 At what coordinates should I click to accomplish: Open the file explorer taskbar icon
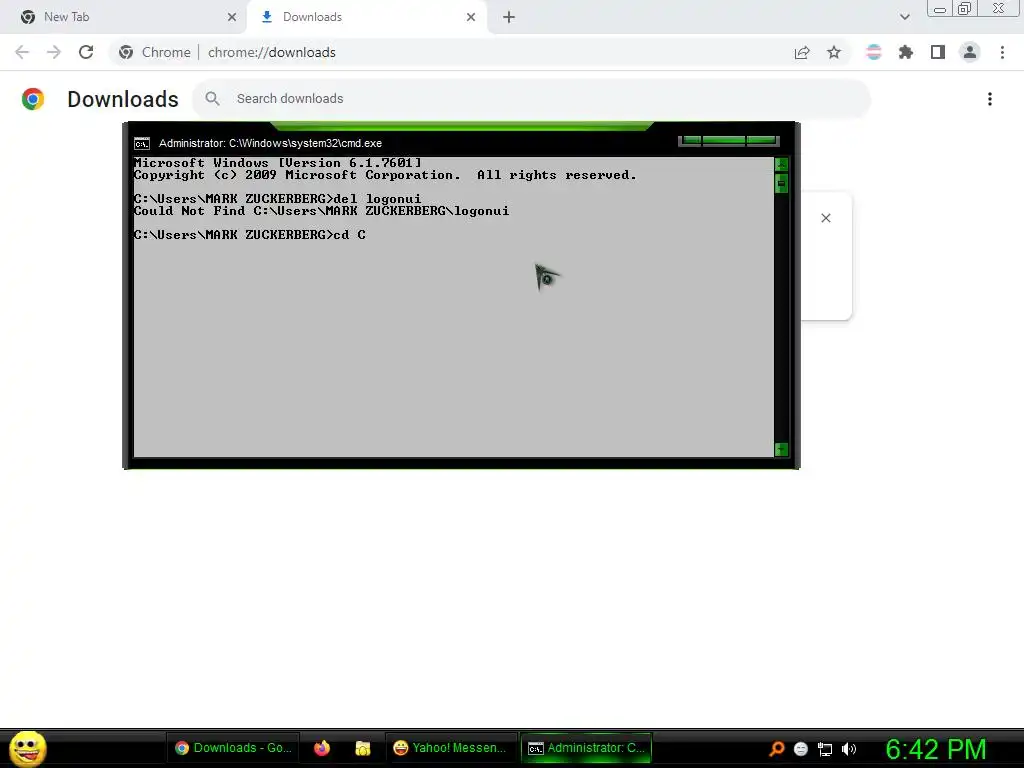click(362, 748)
